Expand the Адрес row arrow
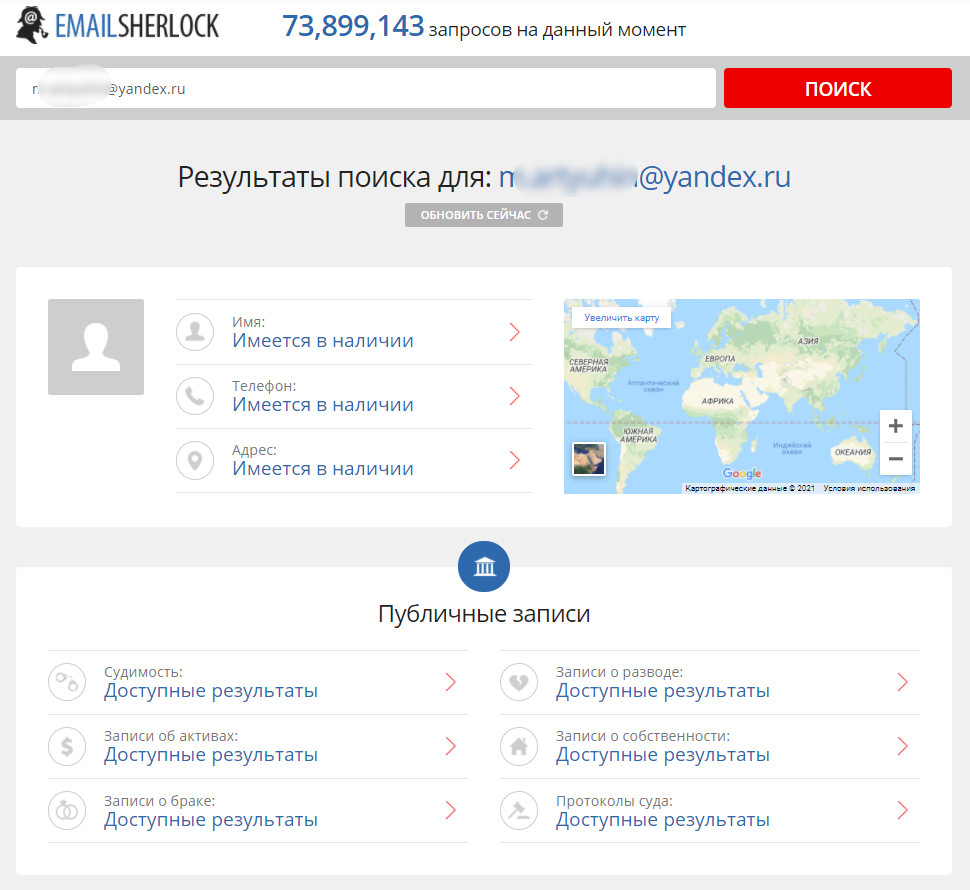This screenshot has width=970, height=890. pos(515,460)
